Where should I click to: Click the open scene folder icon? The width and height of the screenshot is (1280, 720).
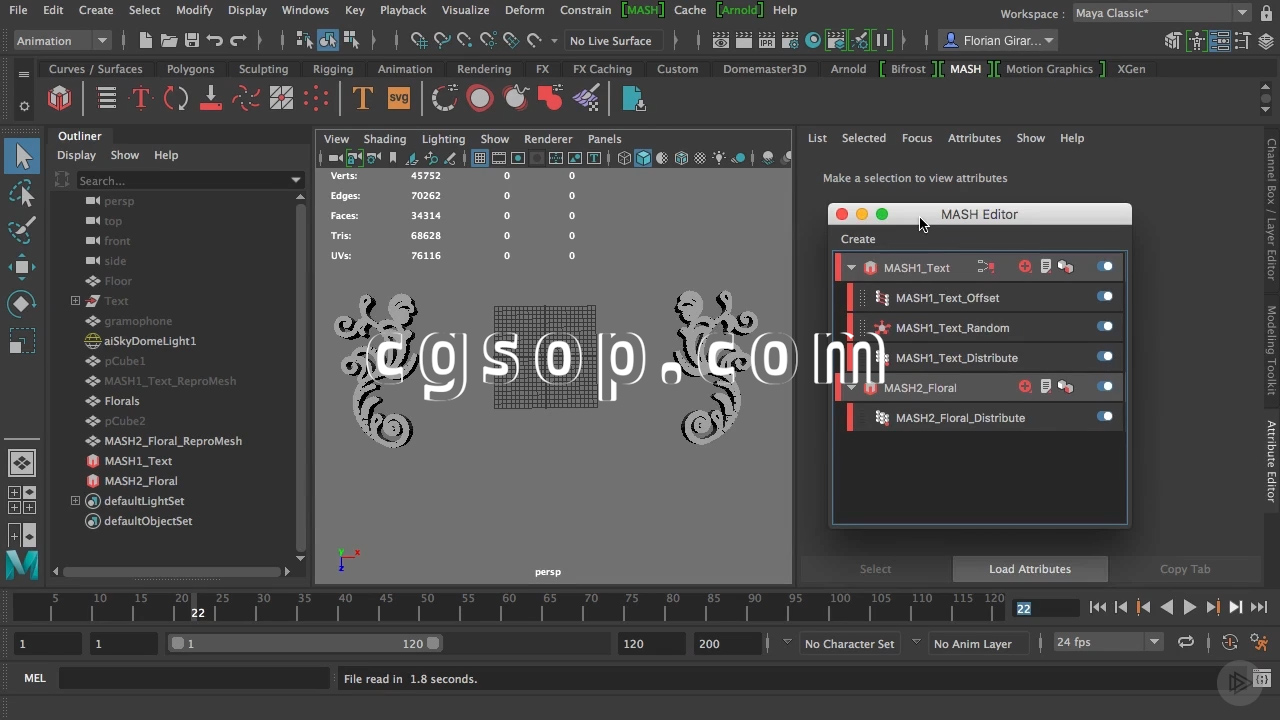pyautogui.click(x=168, y=41)
